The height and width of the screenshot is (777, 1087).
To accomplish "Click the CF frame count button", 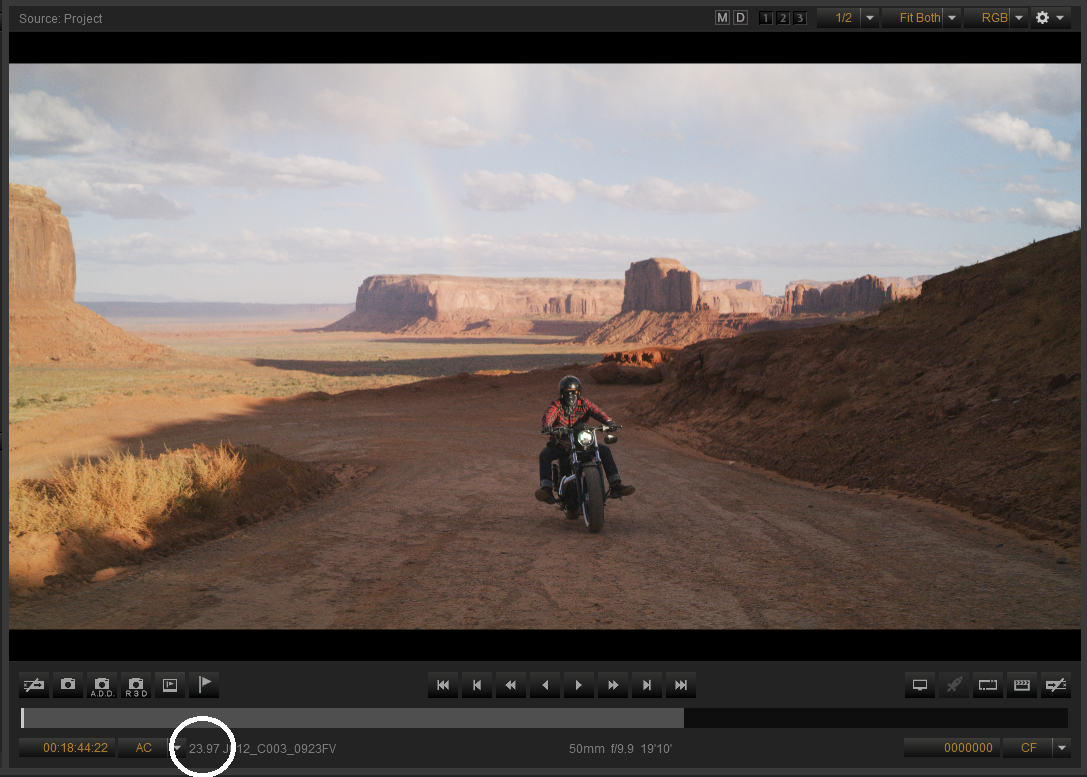I will point(1028,748).
